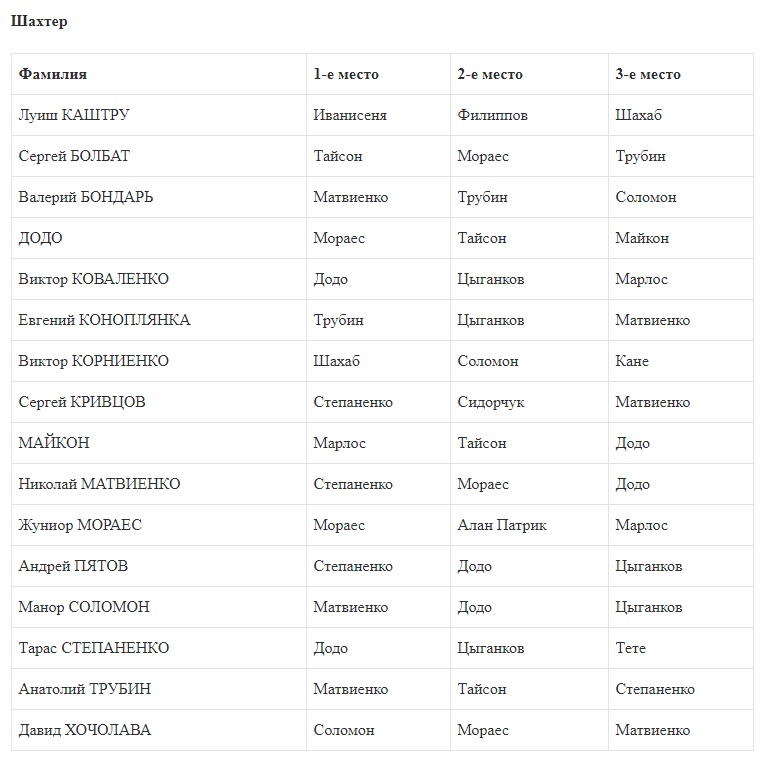Click the 2-е место column header
The width and height of the screenshot is (762, 758).
tap(490, 74)
